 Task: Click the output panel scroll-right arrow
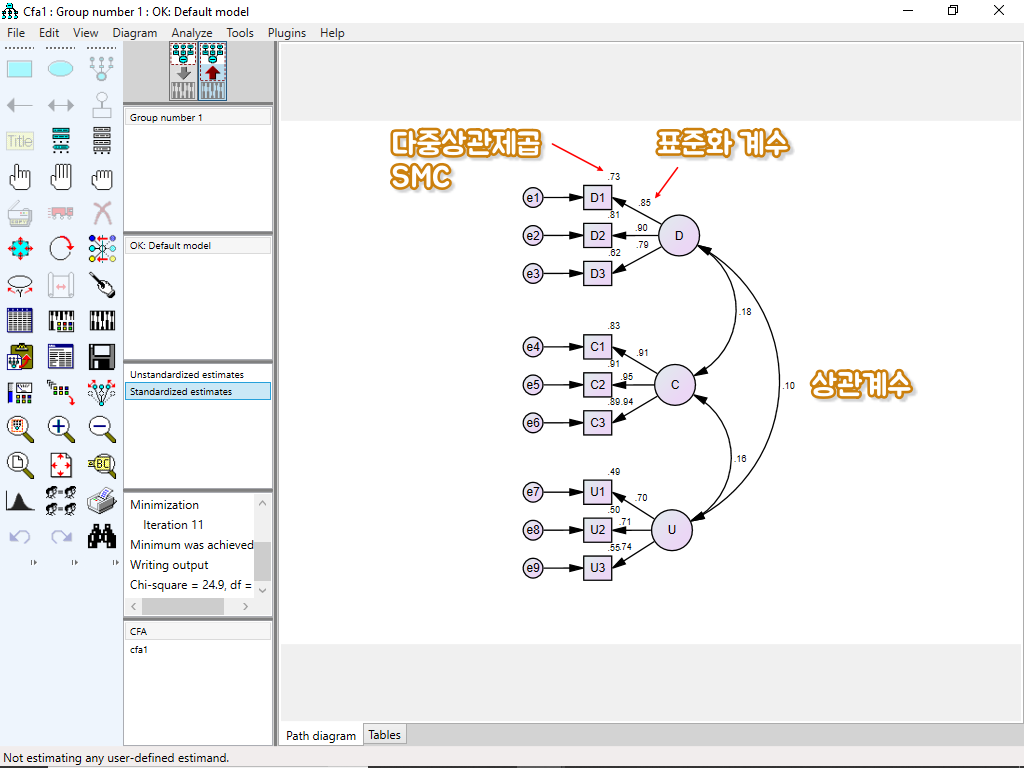[x=246, y=607]
